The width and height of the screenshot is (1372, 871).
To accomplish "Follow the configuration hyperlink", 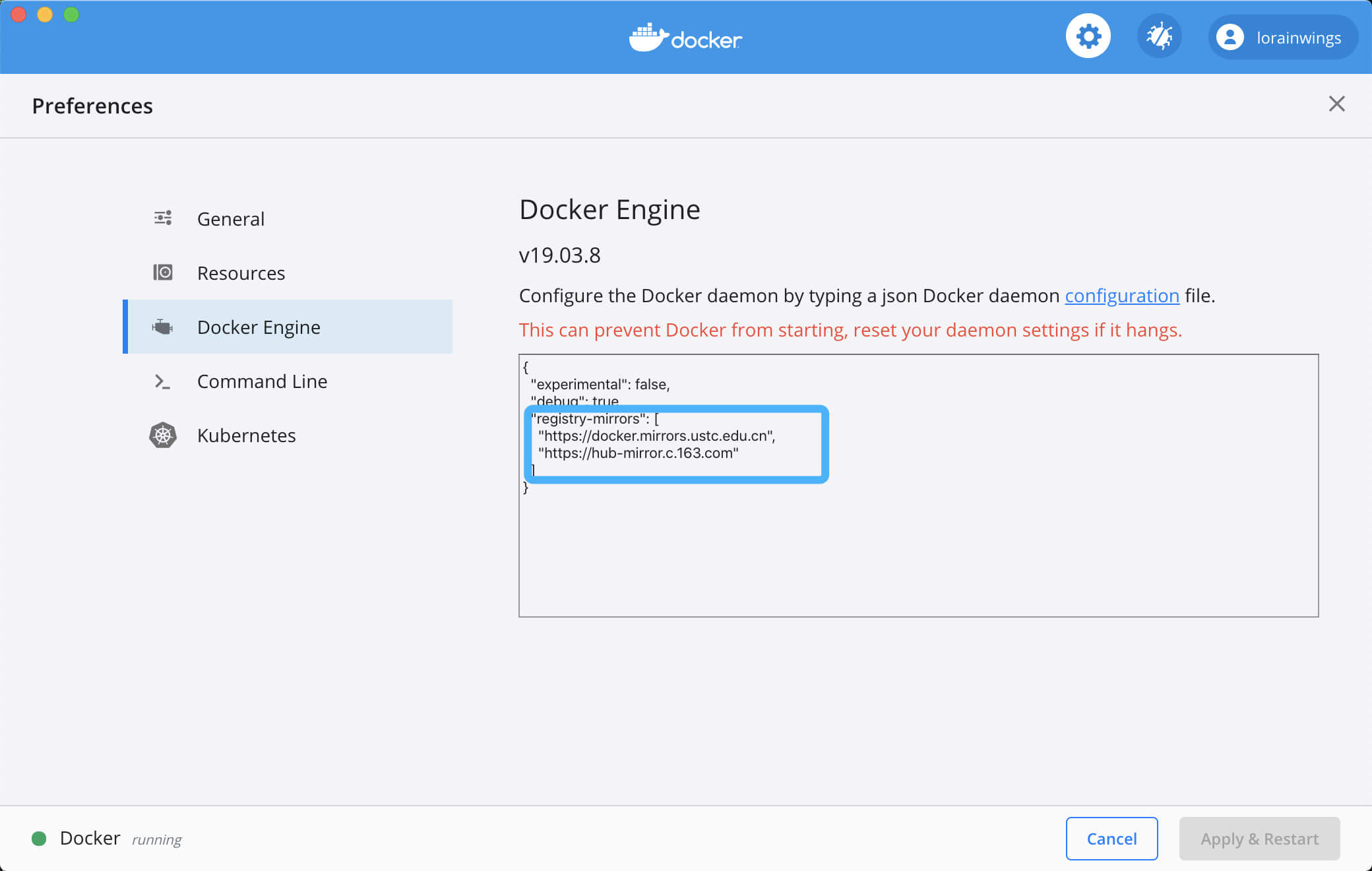I will pos(1122,296).
